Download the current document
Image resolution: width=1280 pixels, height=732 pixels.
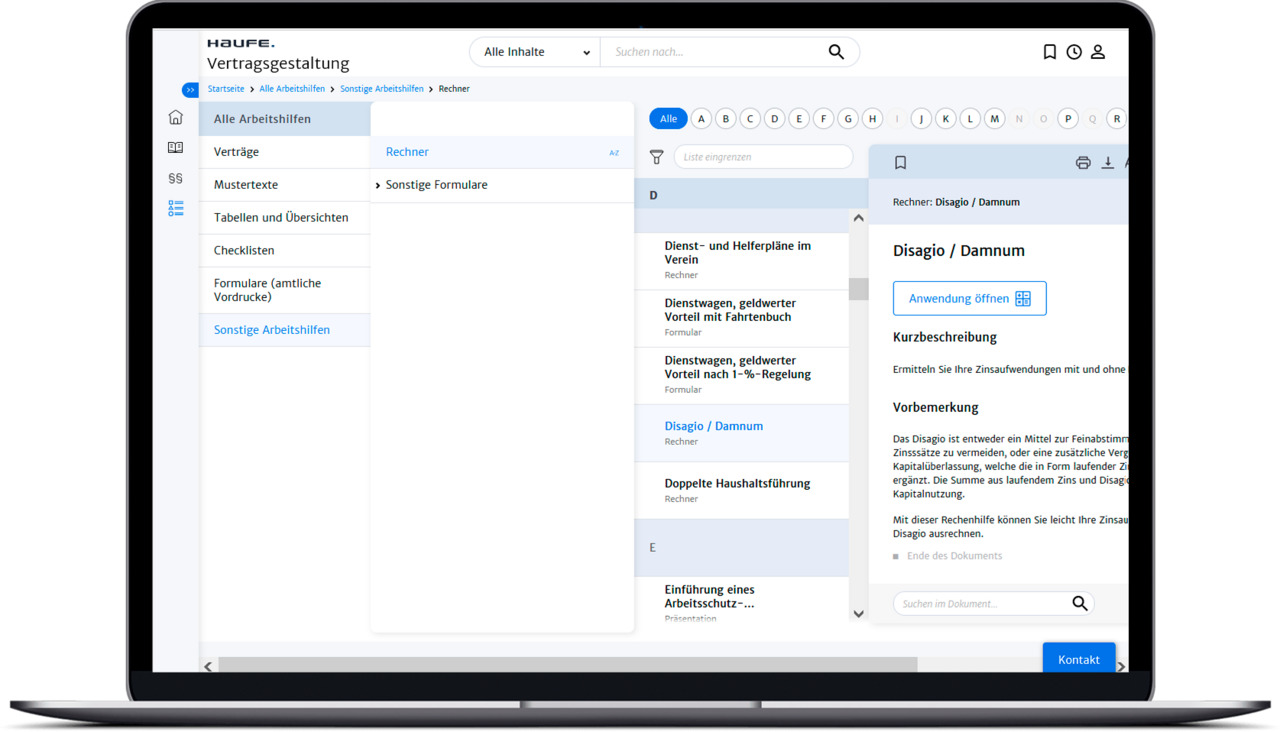pyautogui.click(x=1107, y=162)
